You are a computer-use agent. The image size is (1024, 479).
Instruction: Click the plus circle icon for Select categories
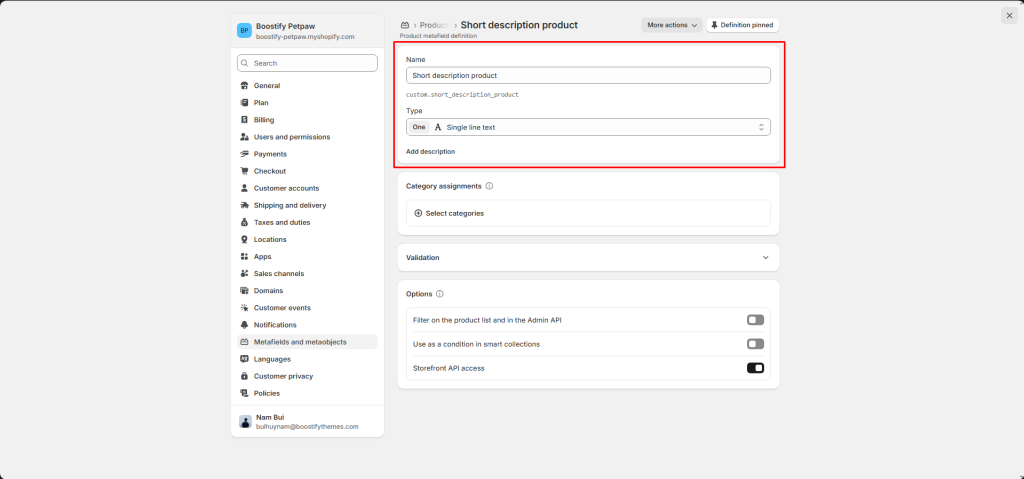(x=418, y=213)
